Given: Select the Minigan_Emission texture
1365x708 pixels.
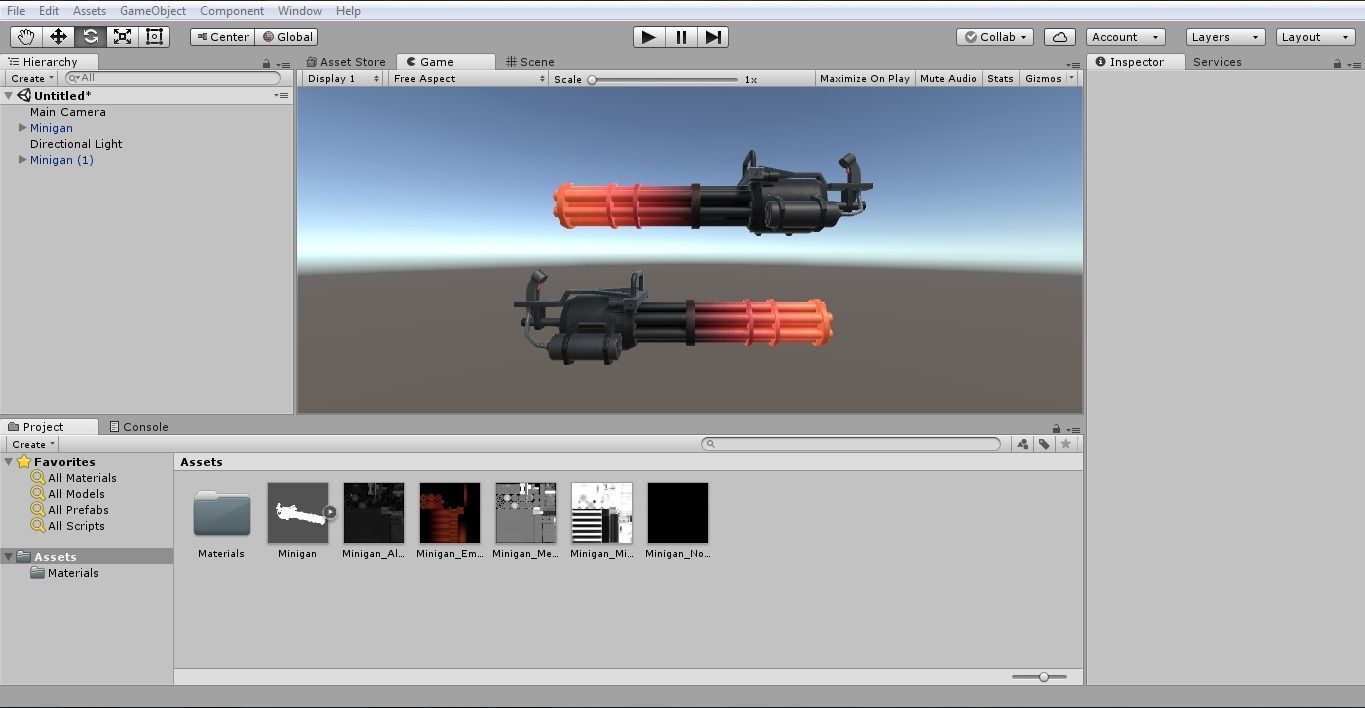Looking at the screenshot, I should [x=450, y=513].
